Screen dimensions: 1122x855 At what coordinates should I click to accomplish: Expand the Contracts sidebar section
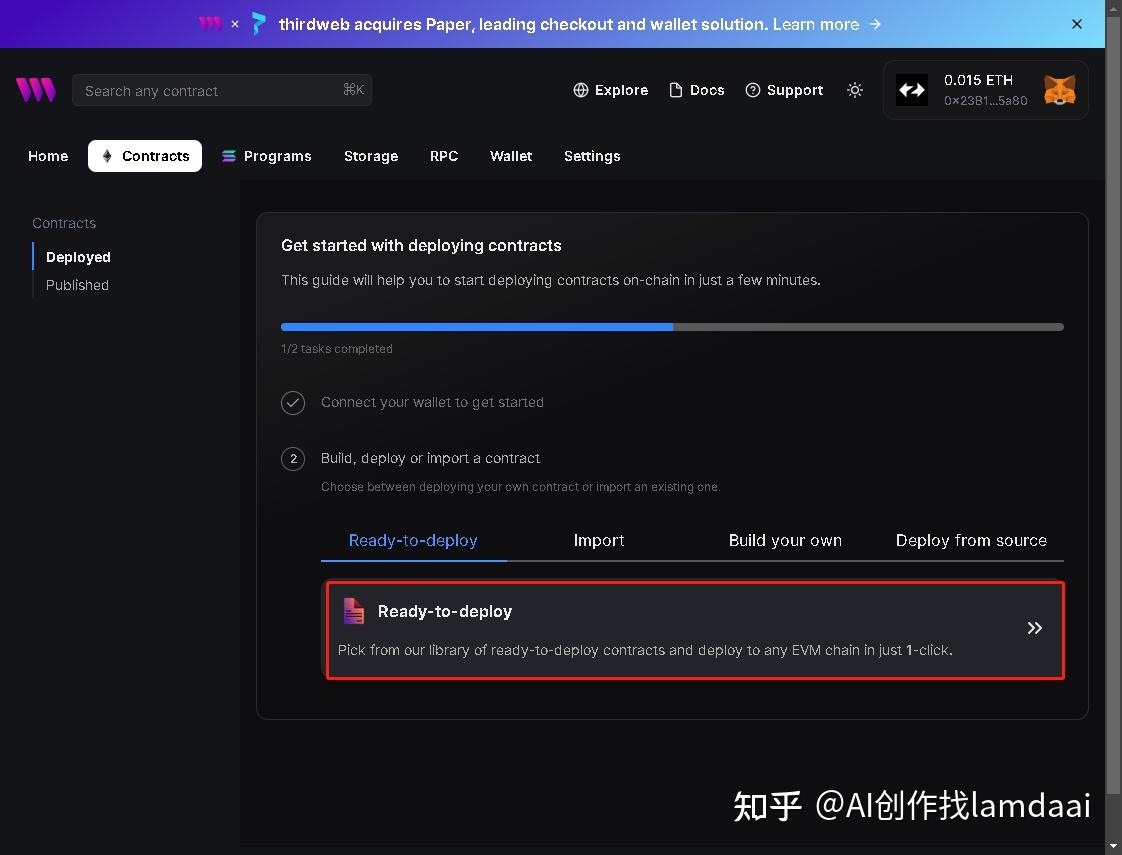coord(63,223)
